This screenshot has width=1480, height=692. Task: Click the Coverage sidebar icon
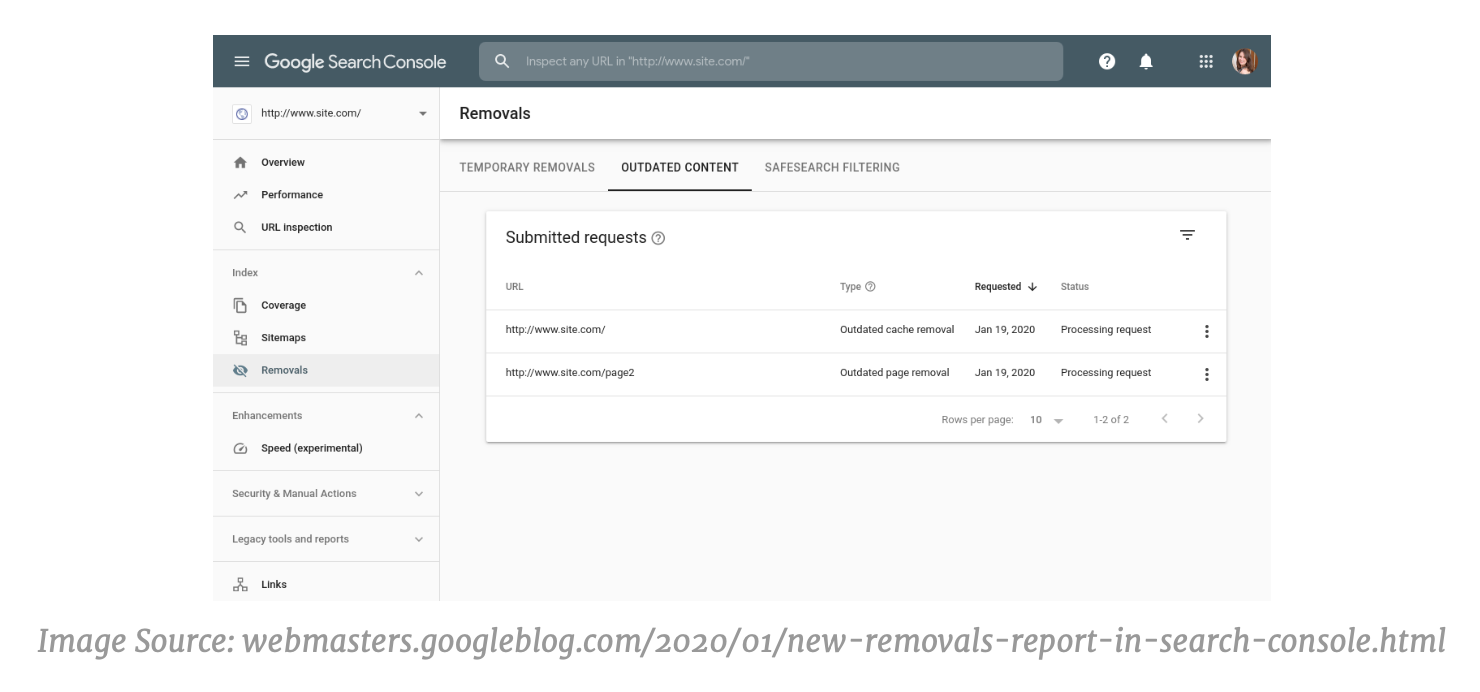click(240, 304)
